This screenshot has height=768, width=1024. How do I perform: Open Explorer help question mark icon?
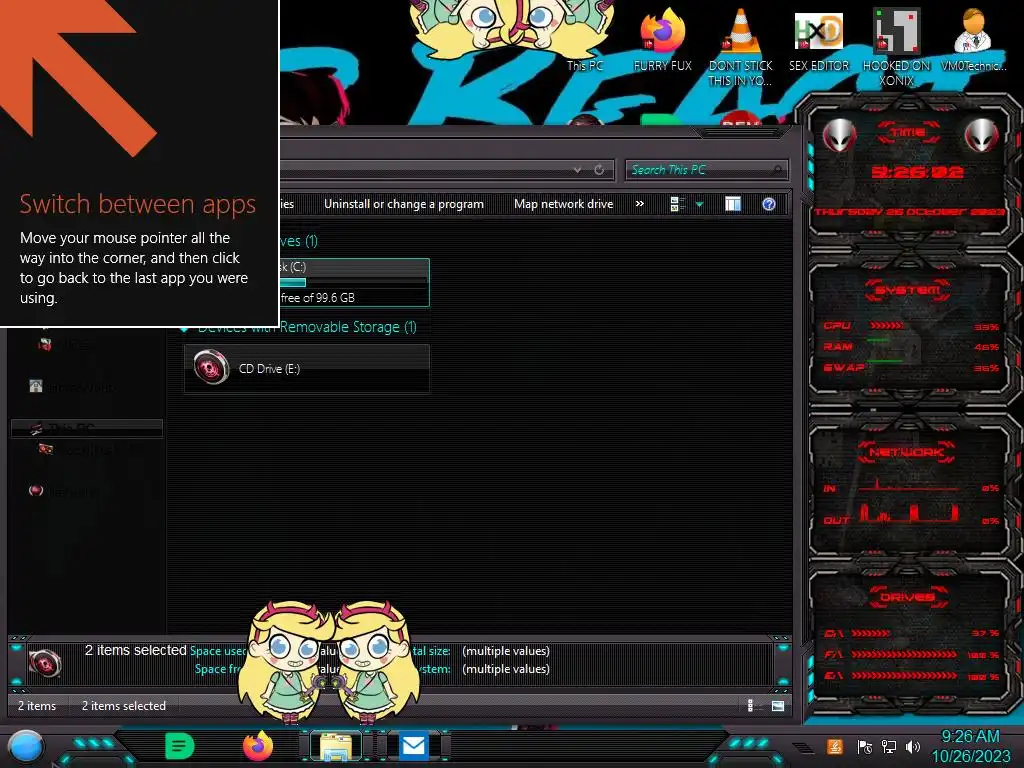pyautogui.click(x=769, y=204)
